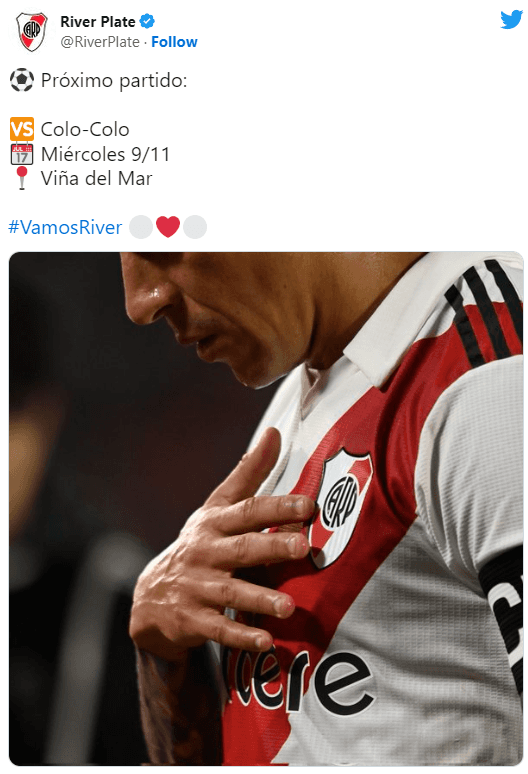Open the Twitter bird logo
The width and height of the screenshot is (528, 774).
point(511,20)
